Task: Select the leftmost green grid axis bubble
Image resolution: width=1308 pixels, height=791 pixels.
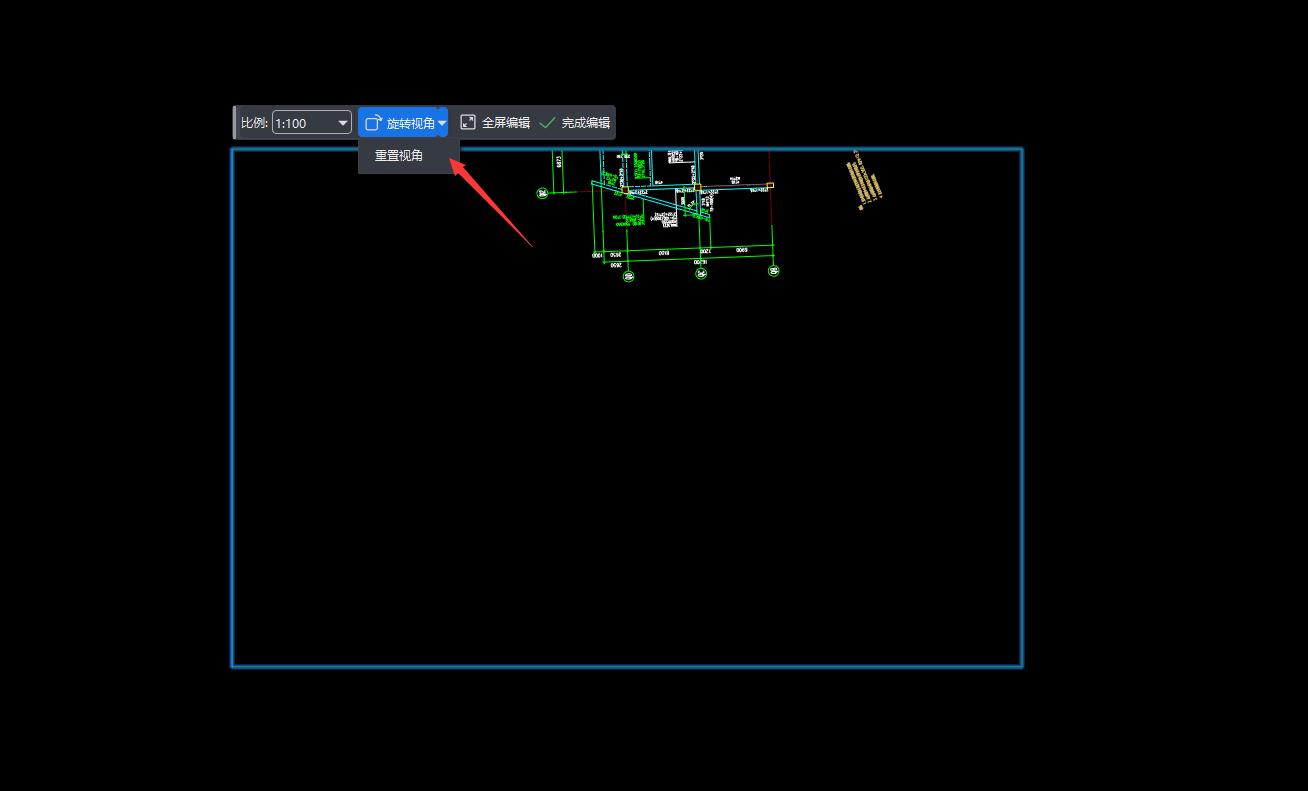Action: click(x=542, y=193)
